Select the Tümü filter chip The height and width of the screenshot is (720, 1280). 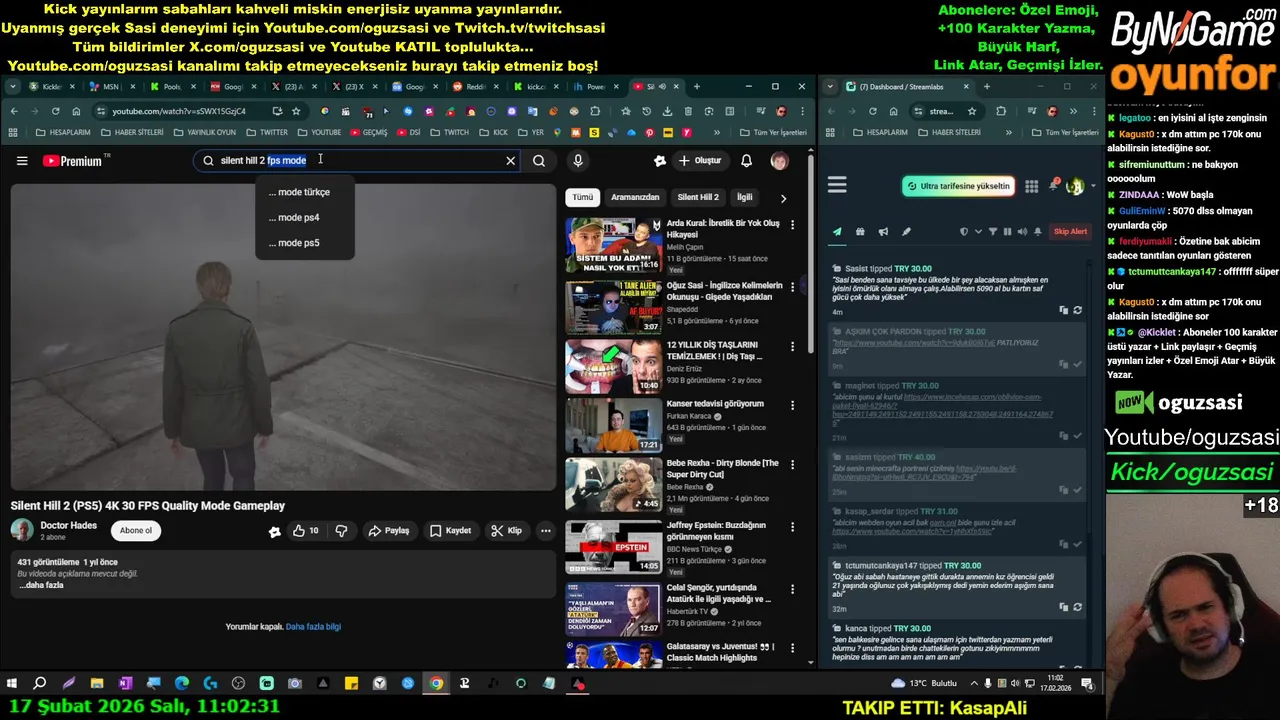click(583, 197)
